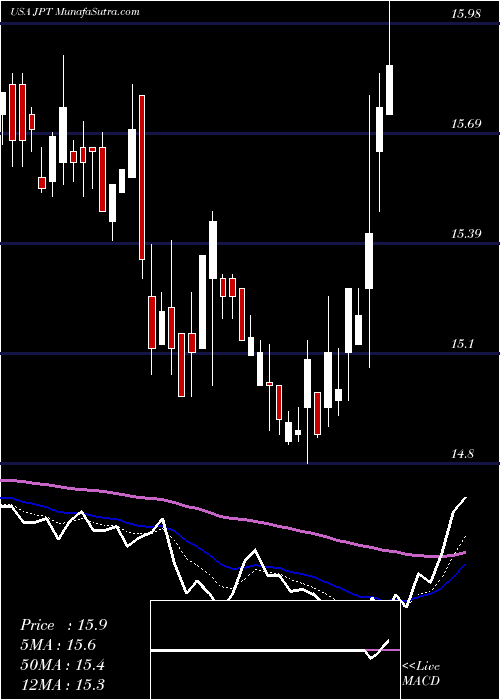Select the 15.1 price axis label
This screenshot has width=500, height=700.
tap(462, 344)
